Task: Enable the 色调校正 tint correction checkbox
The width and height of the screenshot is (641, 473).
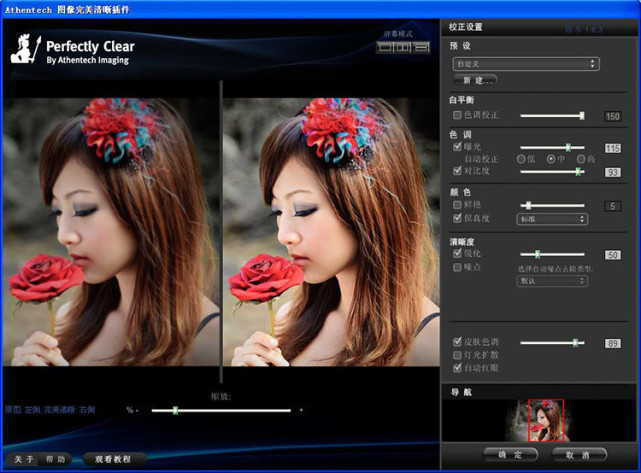Action: click(x=457, y=115)
